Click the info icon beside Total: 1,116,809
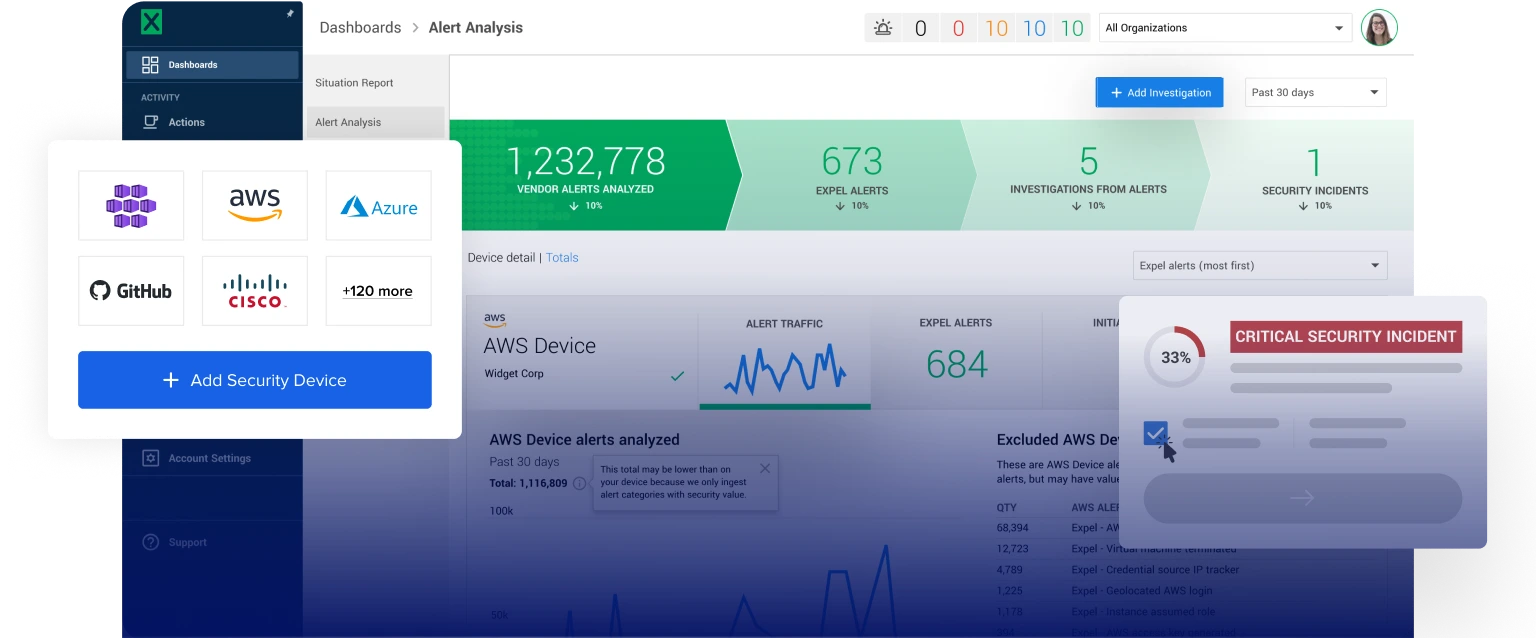Image resolution: width=1536 pixels, height=638 pixels. (x=580, y=483)
